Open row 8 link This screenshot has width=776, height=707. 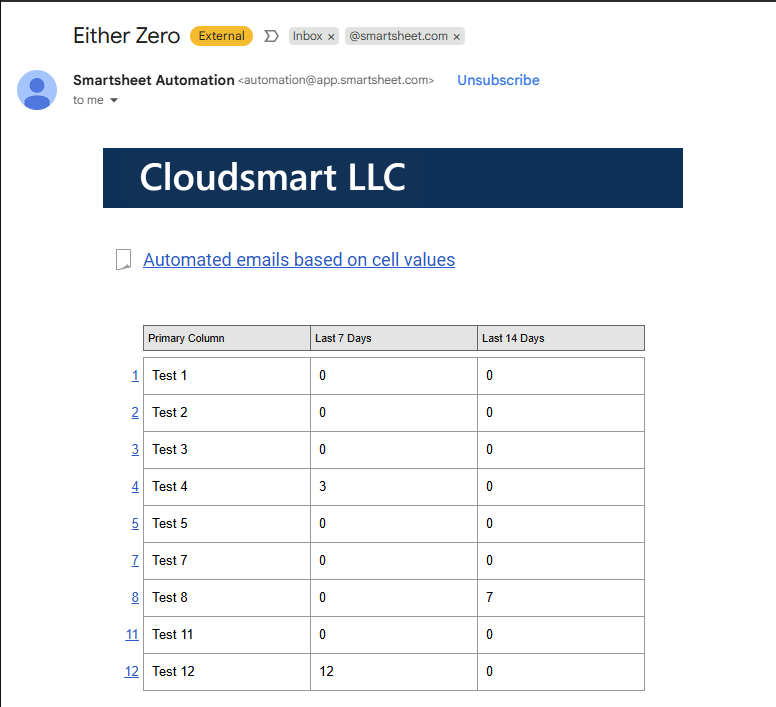click(x=135, y=598)
